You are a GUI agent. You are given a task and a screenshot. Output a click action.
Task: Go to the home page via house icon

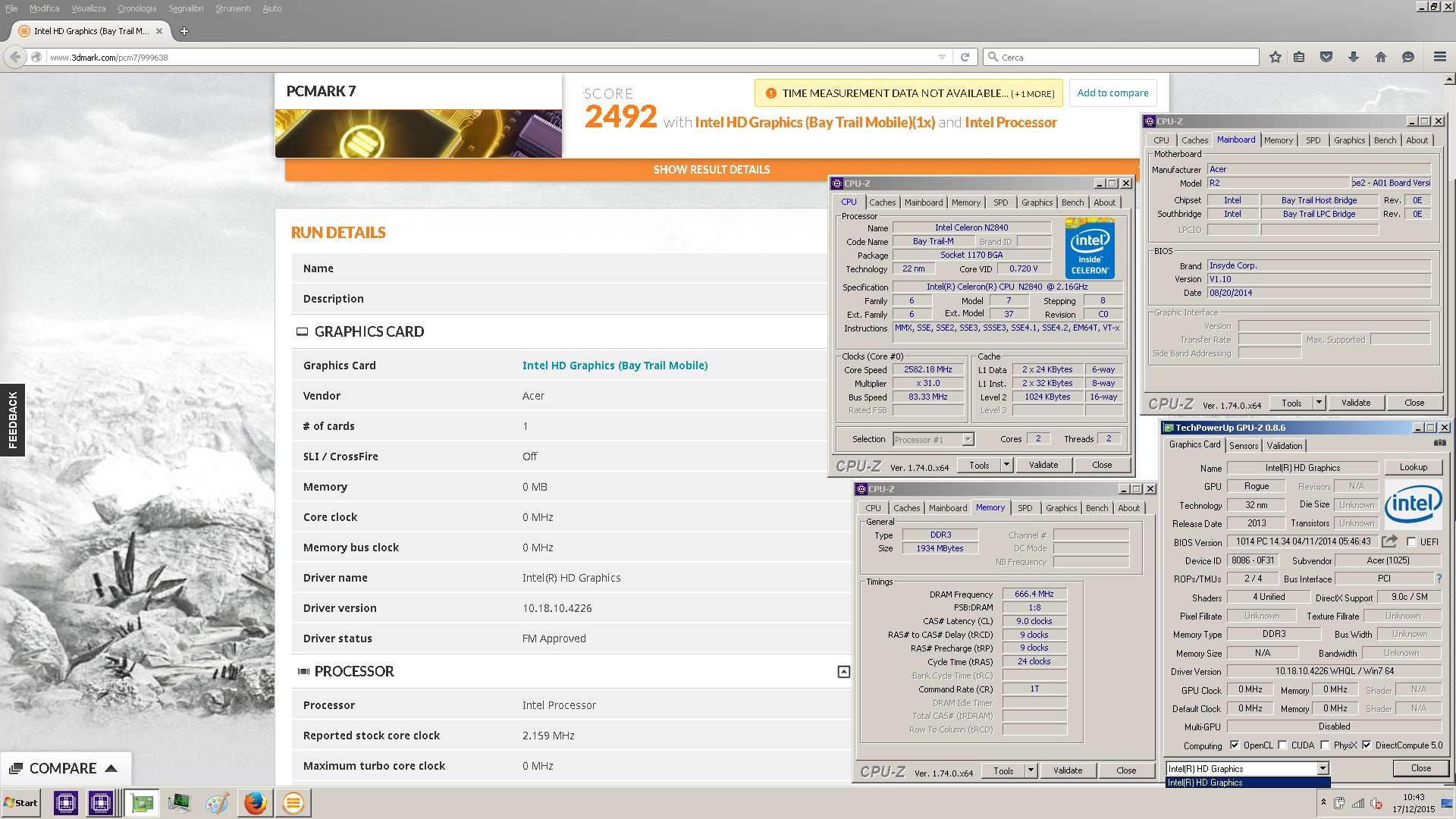[1381, 57]
